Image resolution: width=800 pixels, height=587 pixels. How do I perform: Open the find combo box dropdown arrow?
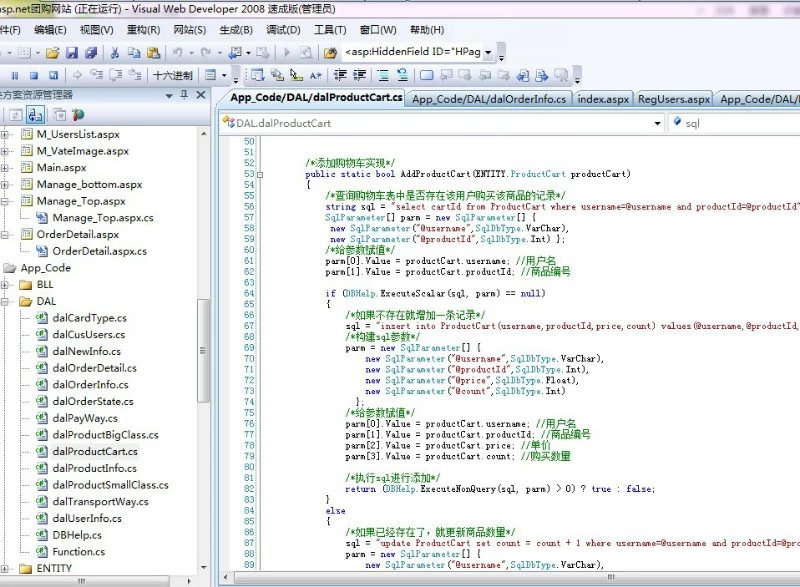(488, 53)
